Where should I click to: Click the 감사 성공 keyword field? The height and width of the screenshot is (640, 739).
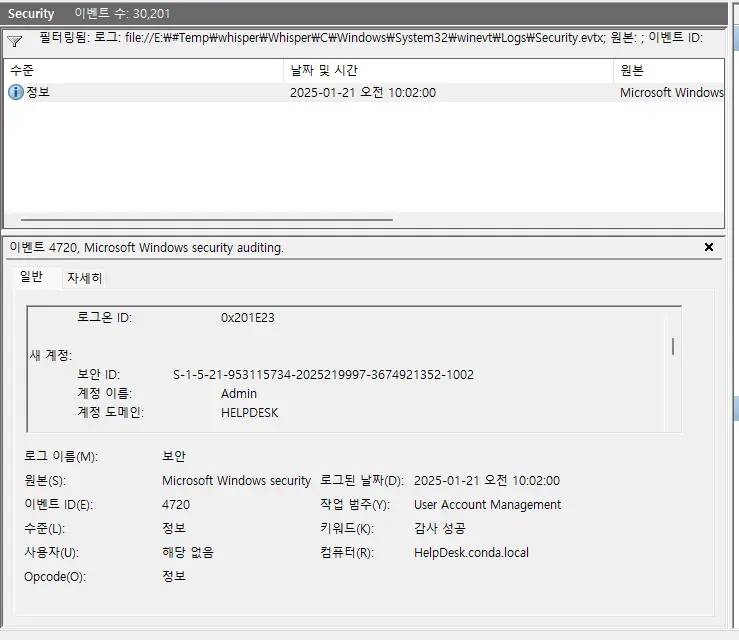[439, 528]
